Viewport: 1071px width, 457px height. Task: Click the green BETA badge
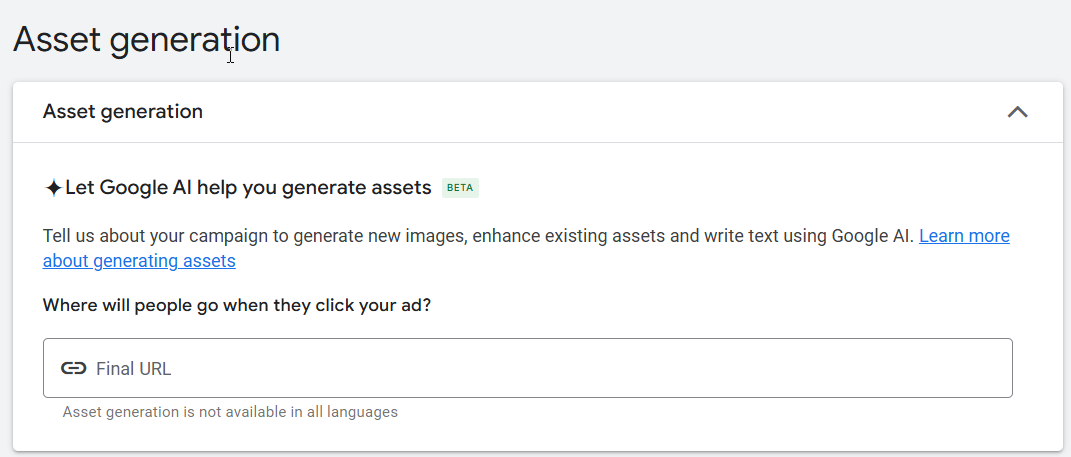(460, 188)
